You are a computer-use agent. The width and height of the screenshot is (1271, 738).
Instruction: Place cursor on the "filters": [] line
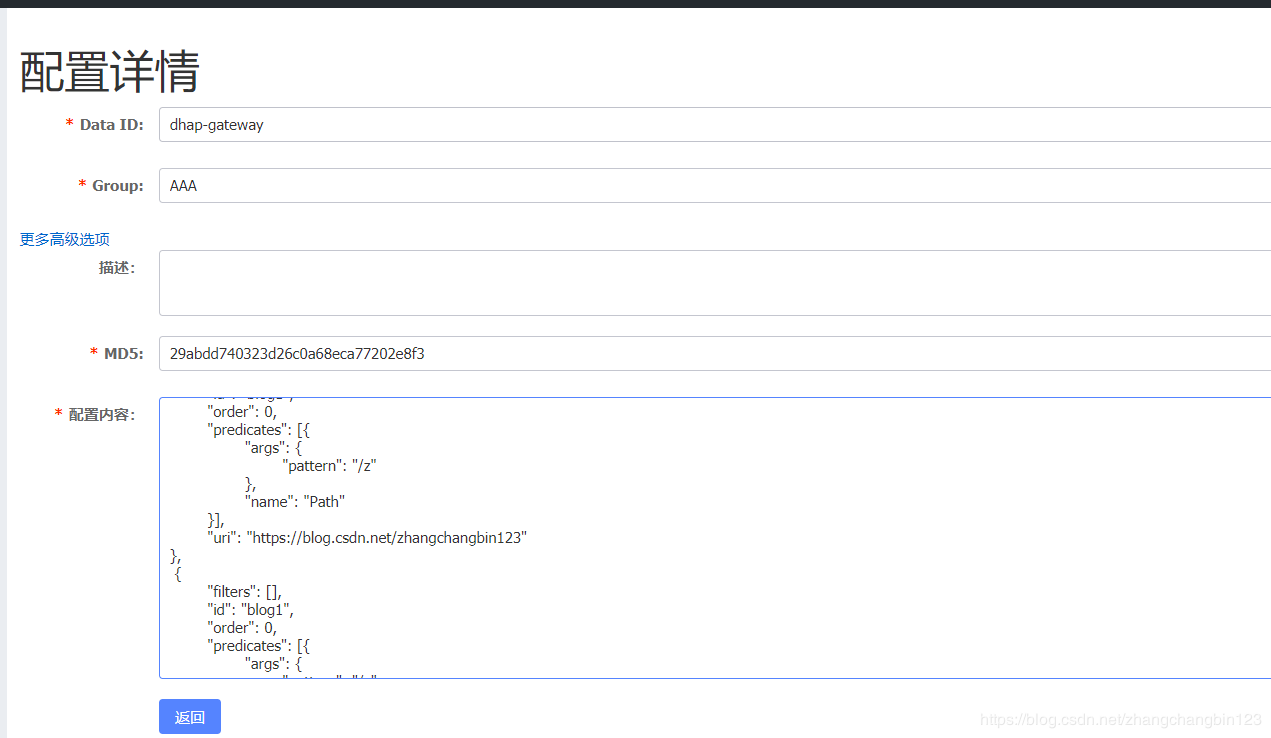tap(244, 592)
